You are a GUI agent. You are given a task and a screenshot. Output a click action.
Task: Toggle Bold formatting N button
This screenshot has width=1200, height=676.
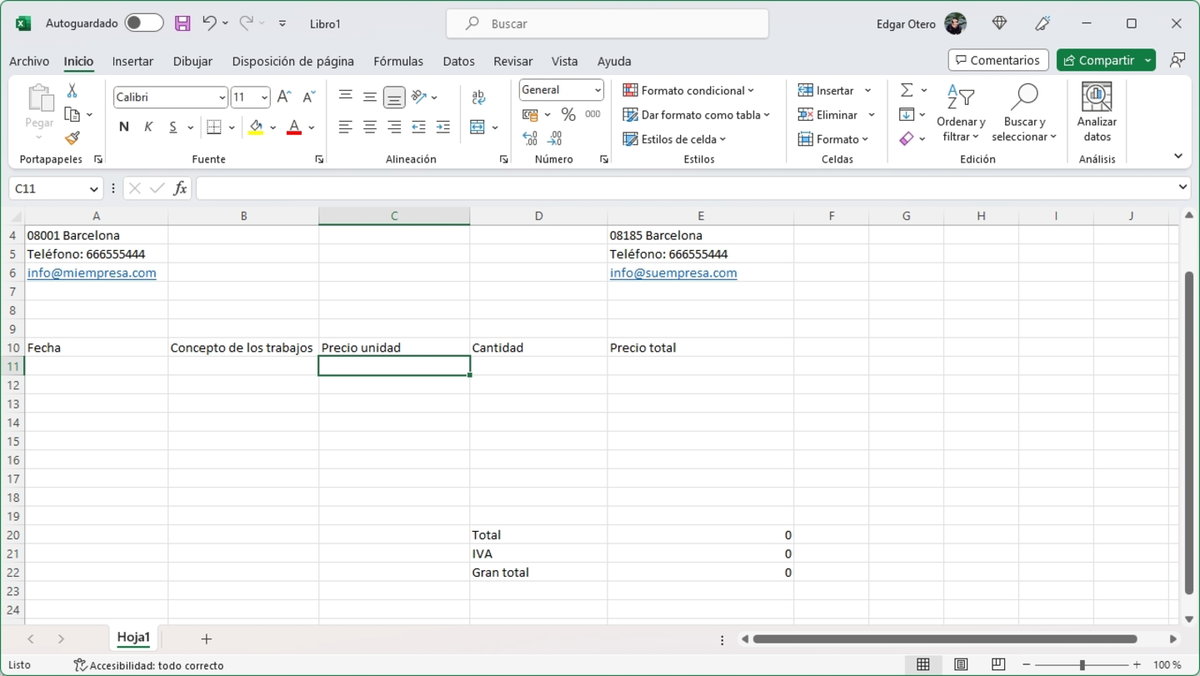124,127
